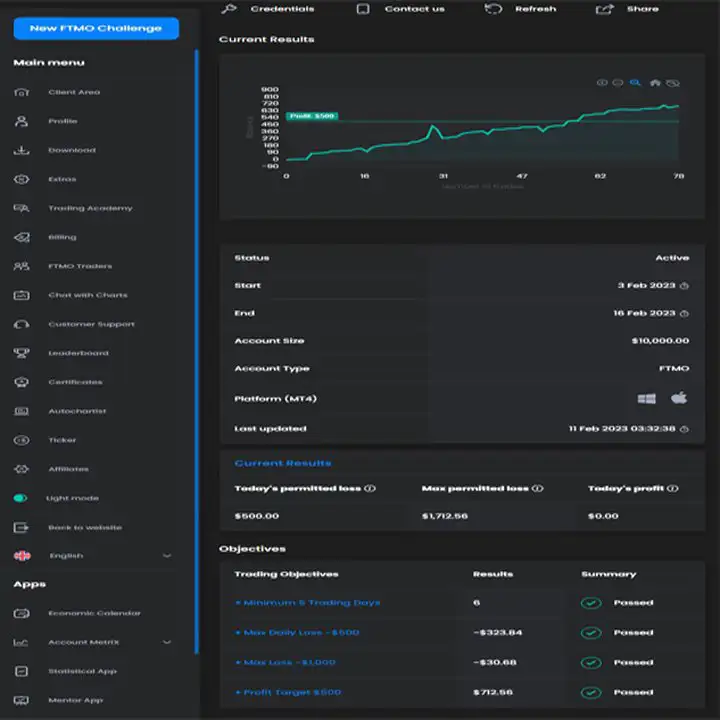Click the Refresh icon in top bar
Image resolution: width=720 pixels, height=720 pixels.
(493, 9)
